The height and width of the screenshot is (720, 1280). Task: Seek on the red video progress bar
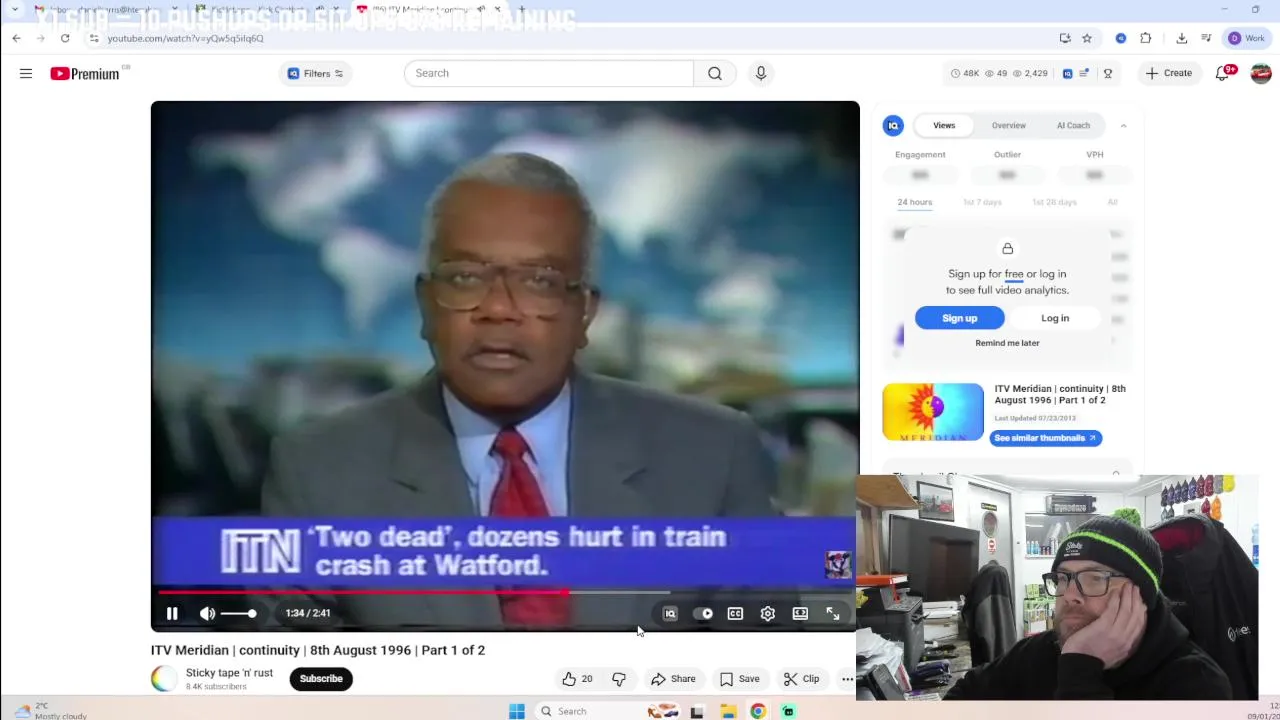[505, 592]
